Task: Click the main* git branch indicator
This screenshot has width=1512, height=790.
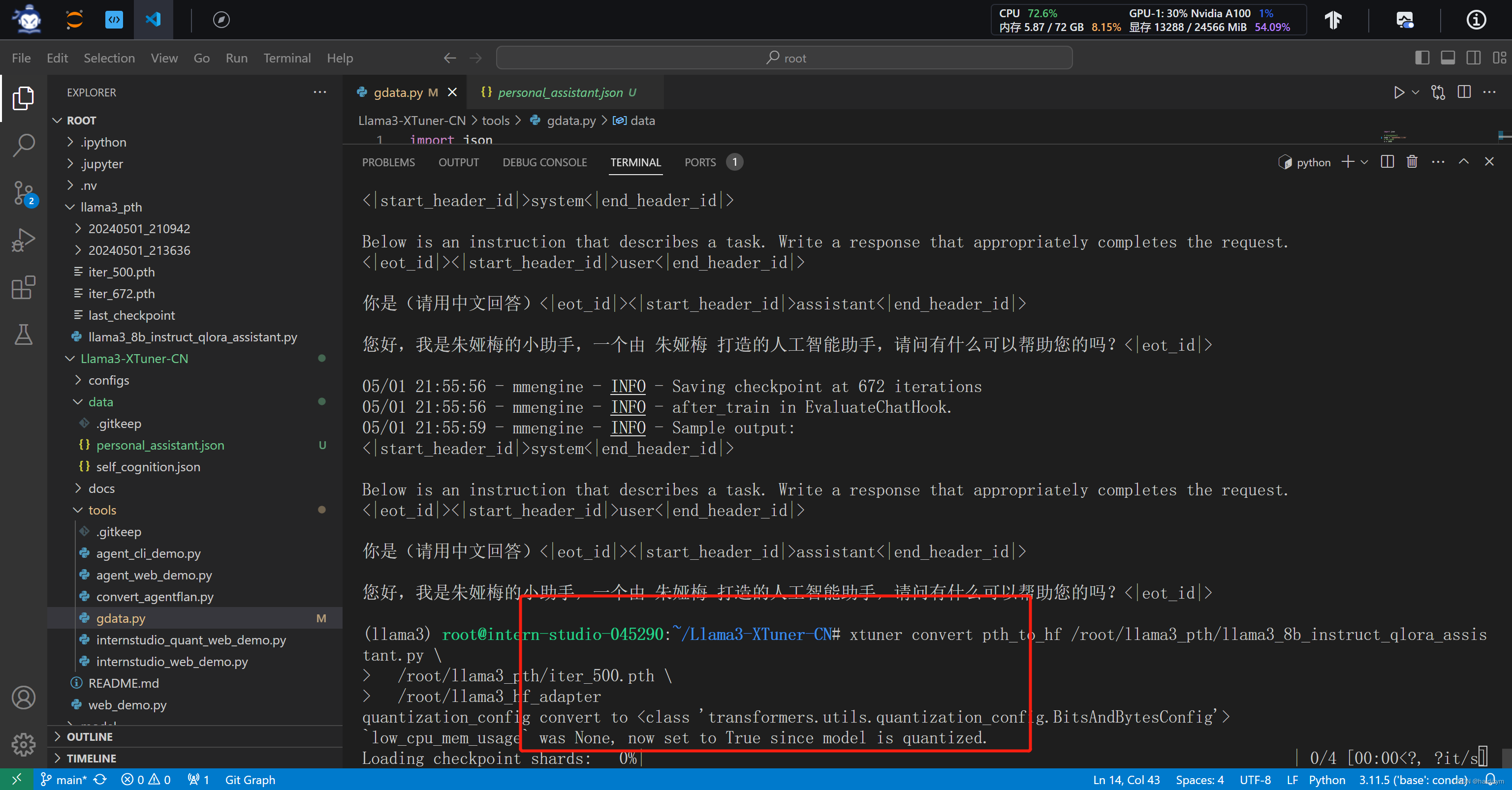Action: pyautogui.click(x=63, y=780)
